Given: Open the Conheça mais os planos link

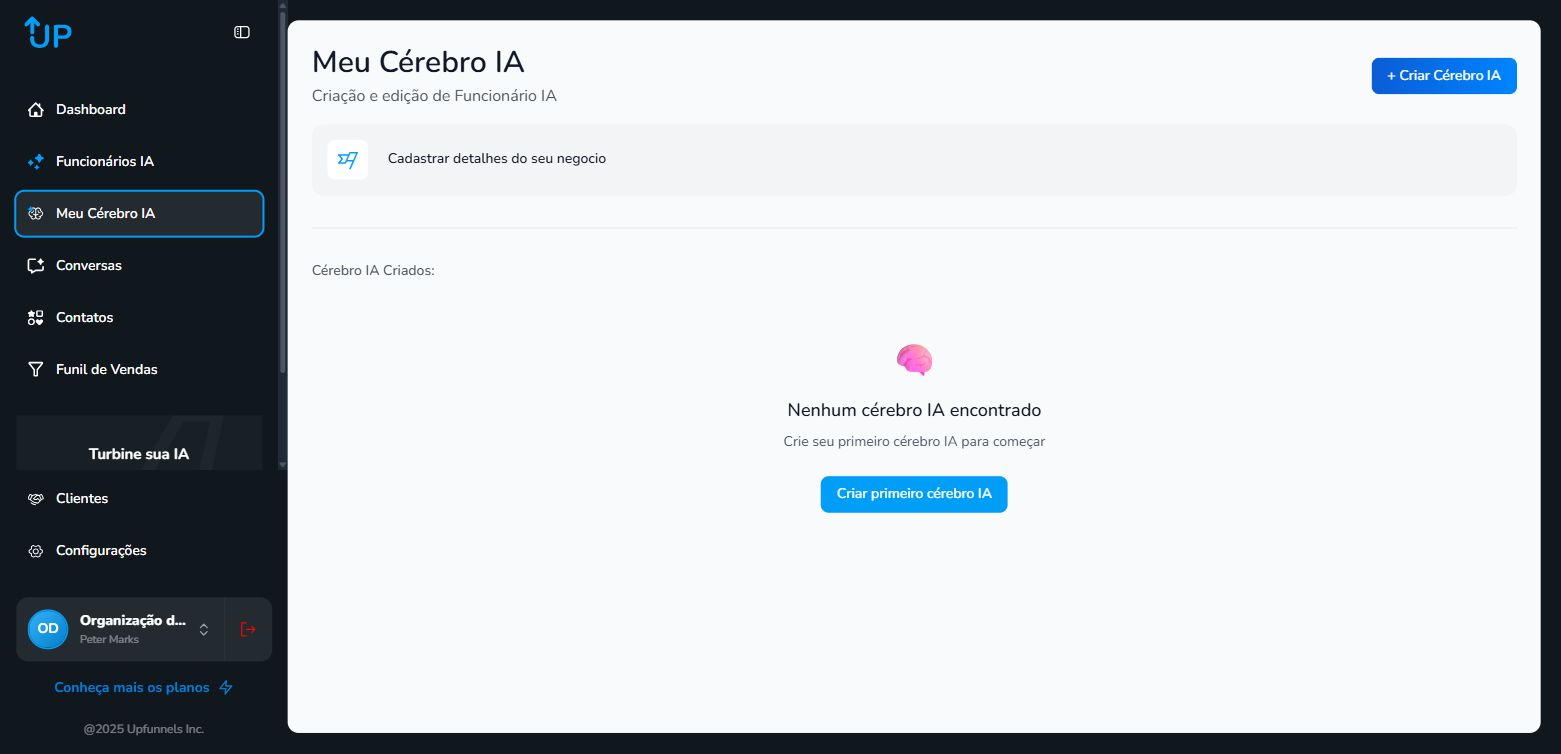Looking at the screenshot, I should 132,687.
